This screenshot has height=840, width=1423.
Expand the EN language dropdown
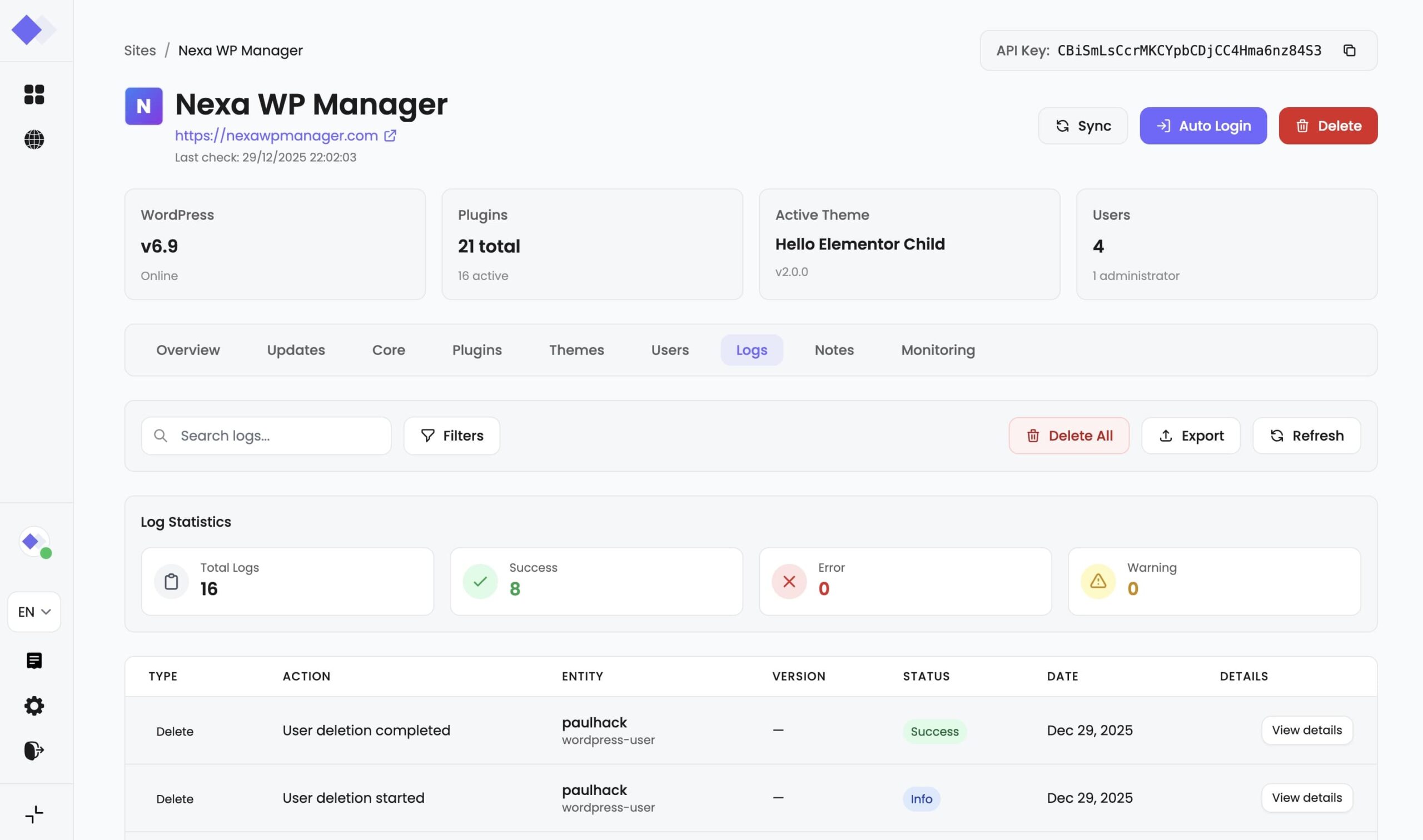pyautogui.click(x=34, y=612)
